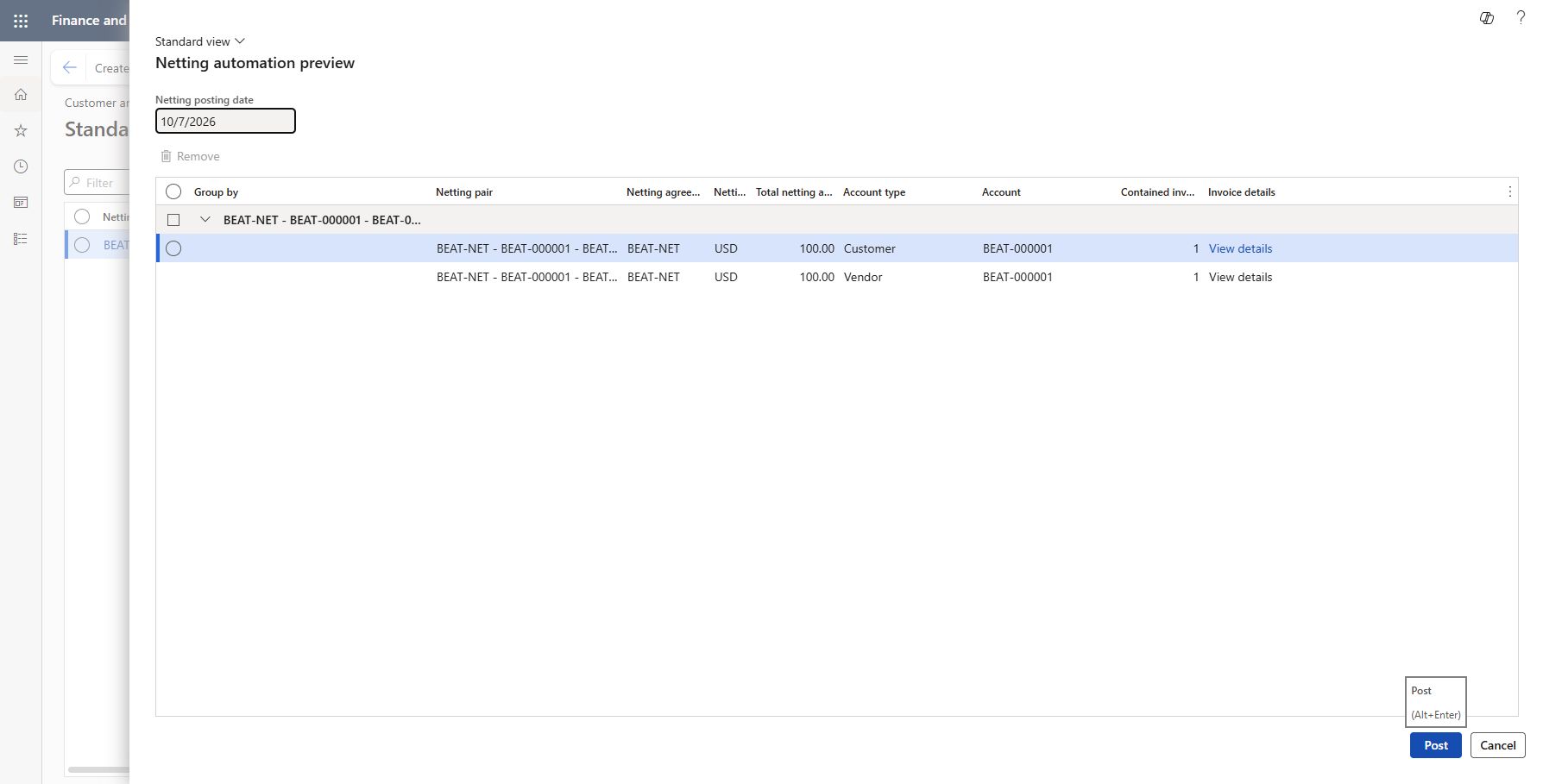Viewport: 1543px width, 784px height.
Task: Open View details on the Vendor row
Action: (1240, 277)
